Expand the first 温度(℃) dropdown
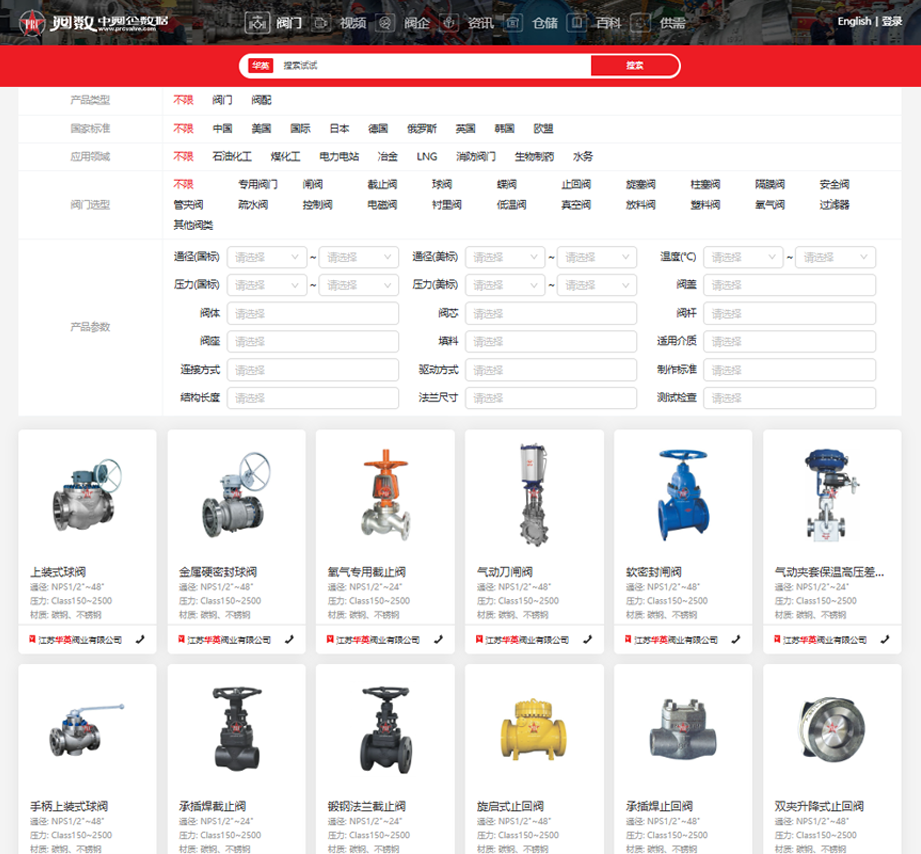 point(742,257)
